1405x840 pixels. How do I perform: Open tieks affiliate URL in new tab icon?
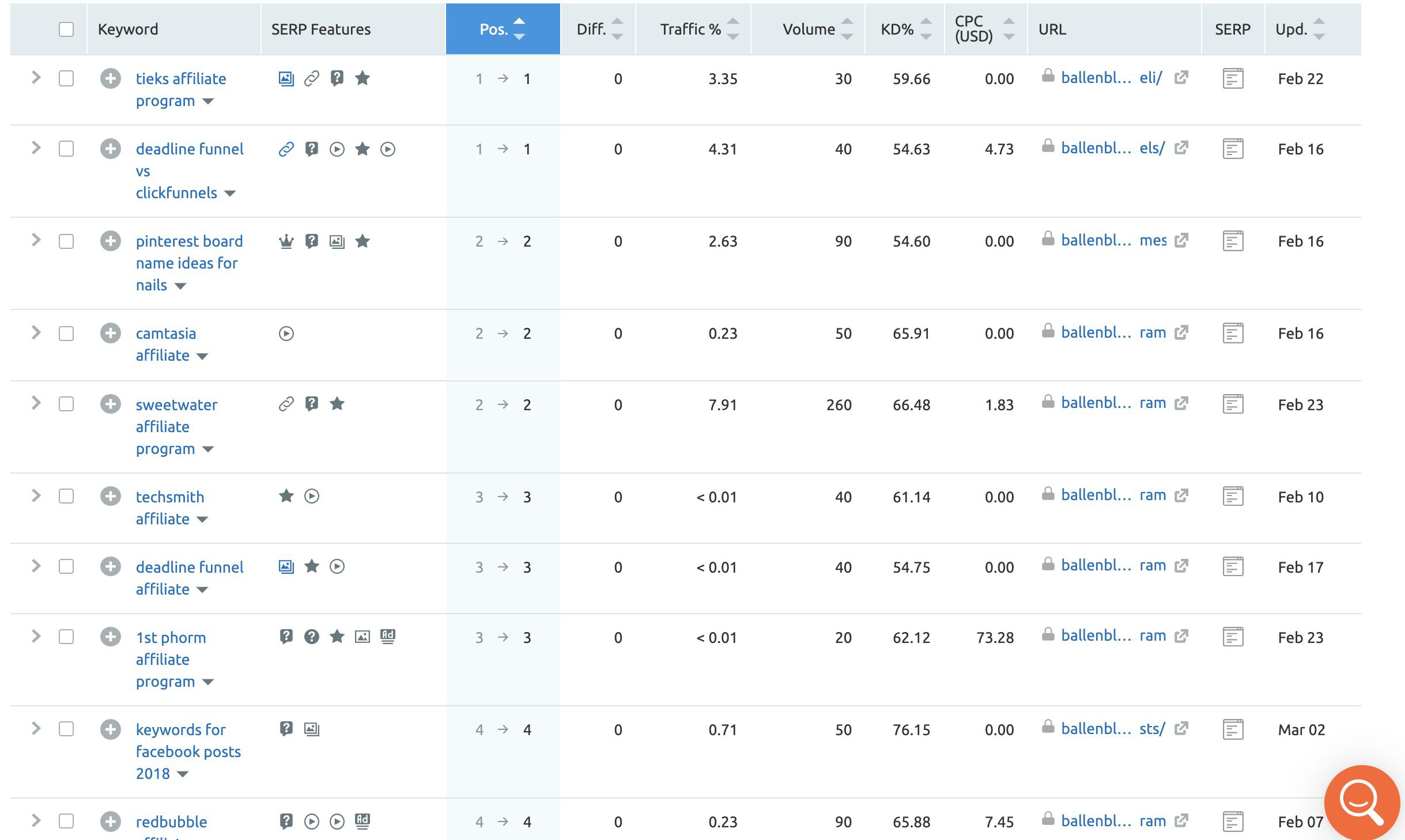pyautogui.click(x=1181, y=77)
